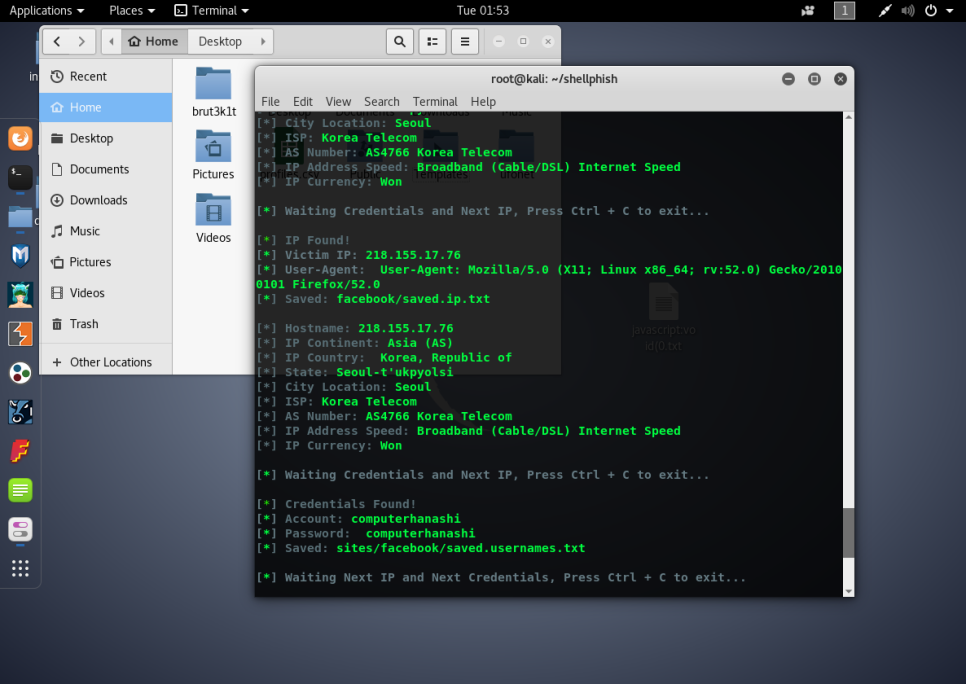
Task: Open Firefox from the dock
Action: click(20, 138)
